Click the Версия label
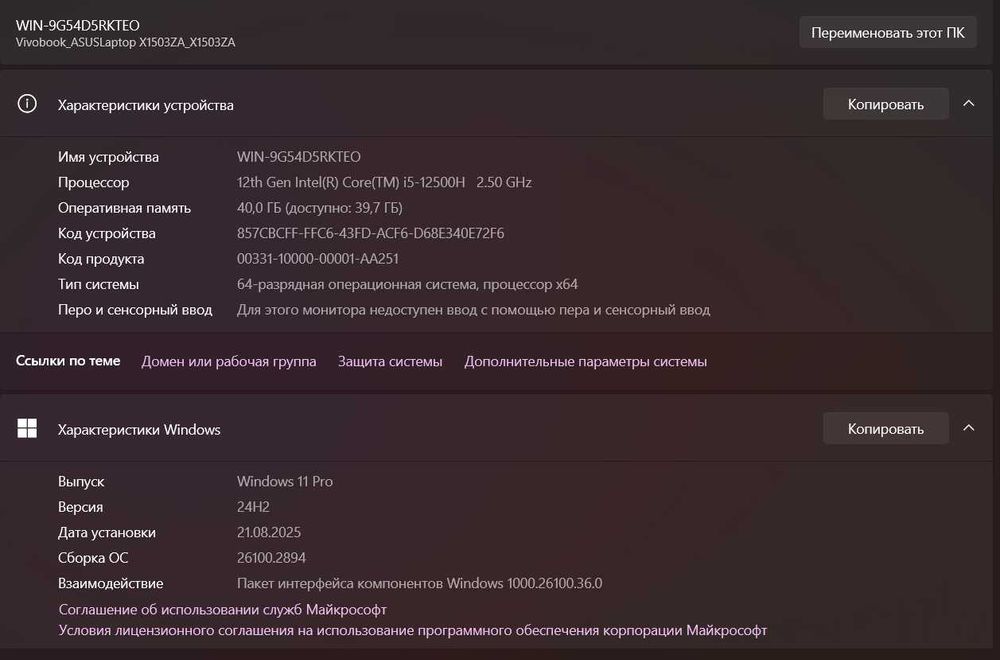The width and height of the screenshot is (1000, 660). 80,506
